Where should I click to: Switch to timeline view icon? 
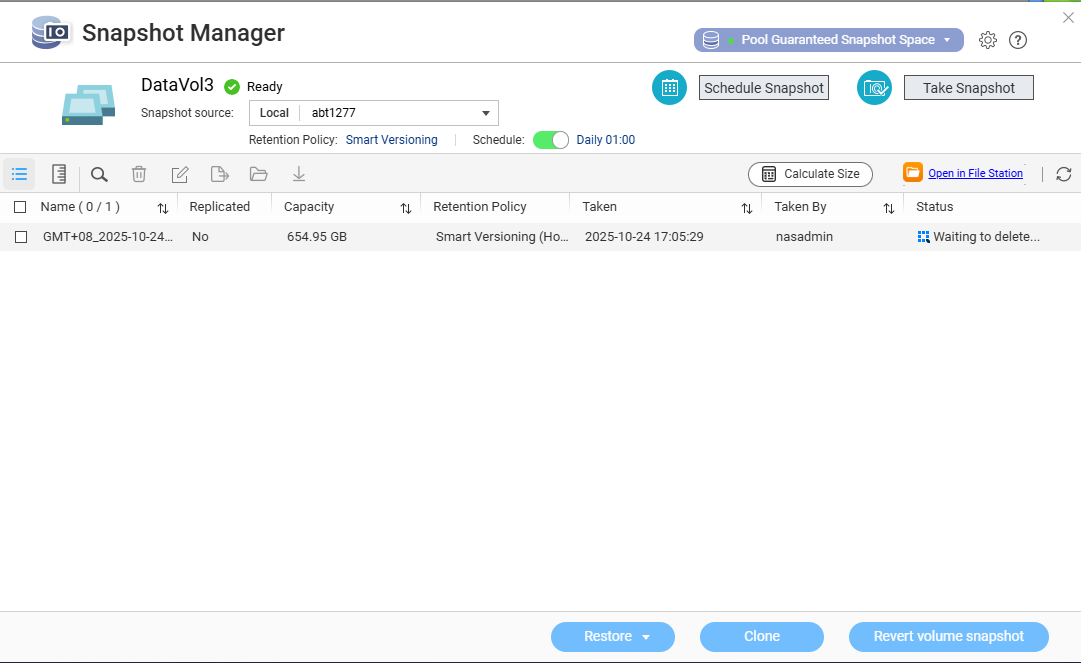59,174
